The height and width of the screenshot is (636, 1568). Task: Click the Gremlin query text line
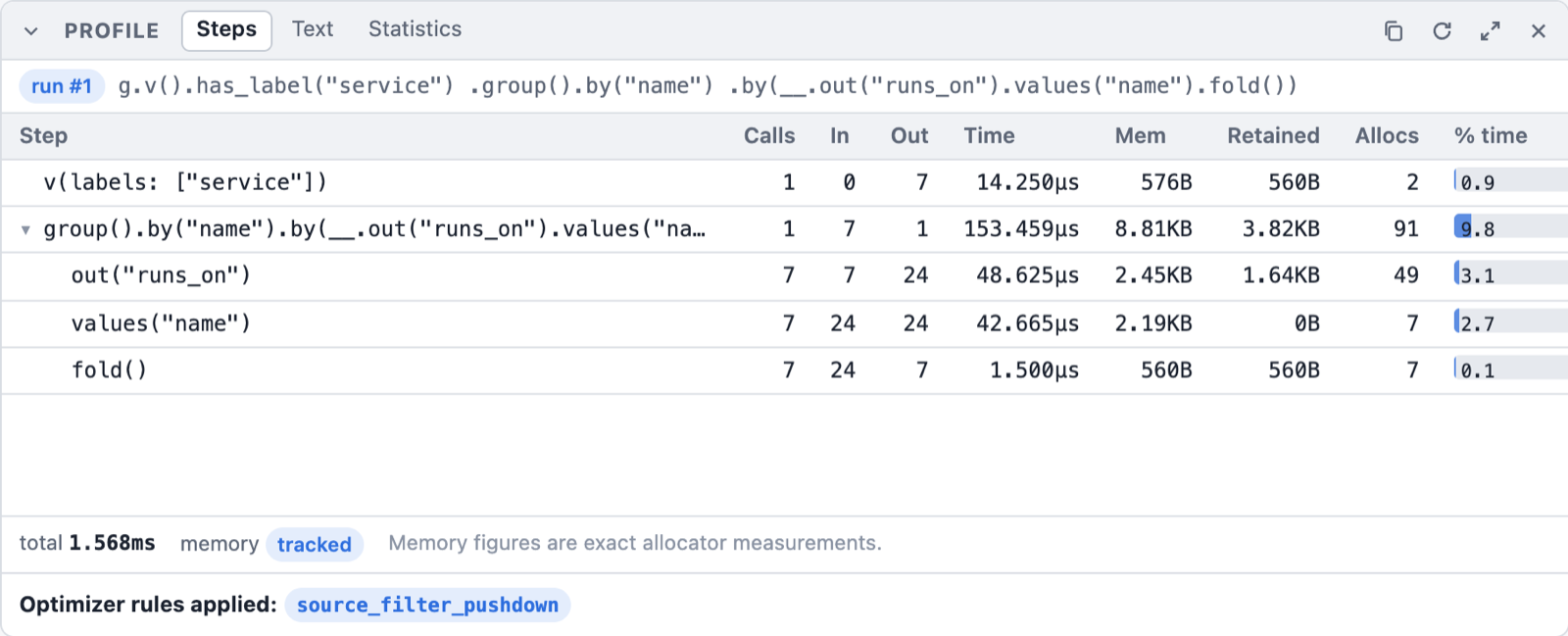tap(708, 86)
